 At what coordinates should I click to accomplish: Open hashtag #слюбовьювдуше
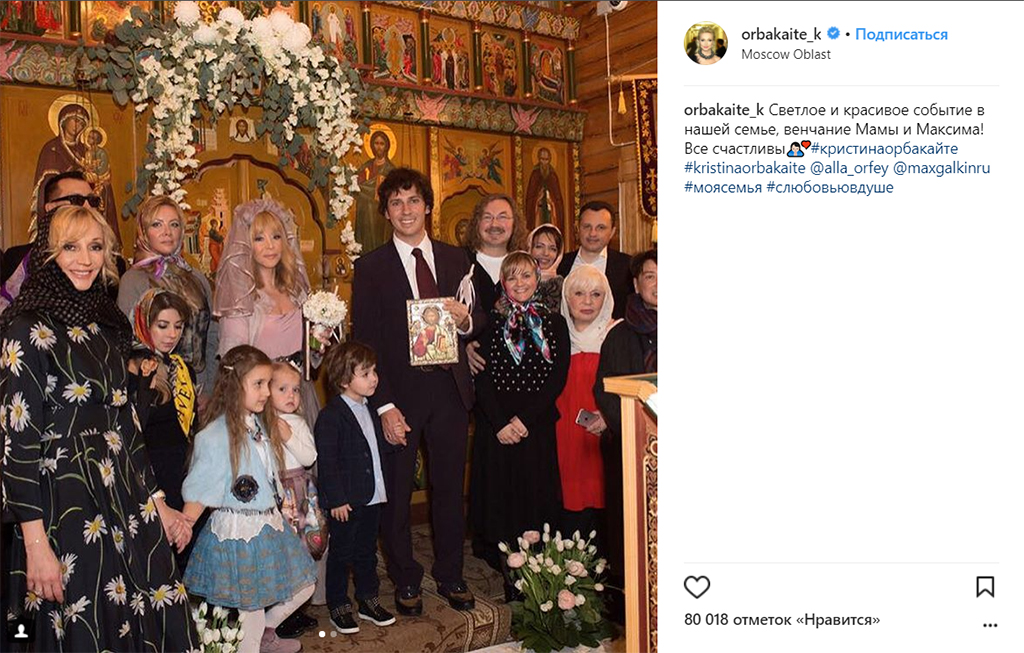tap(829, 187)
